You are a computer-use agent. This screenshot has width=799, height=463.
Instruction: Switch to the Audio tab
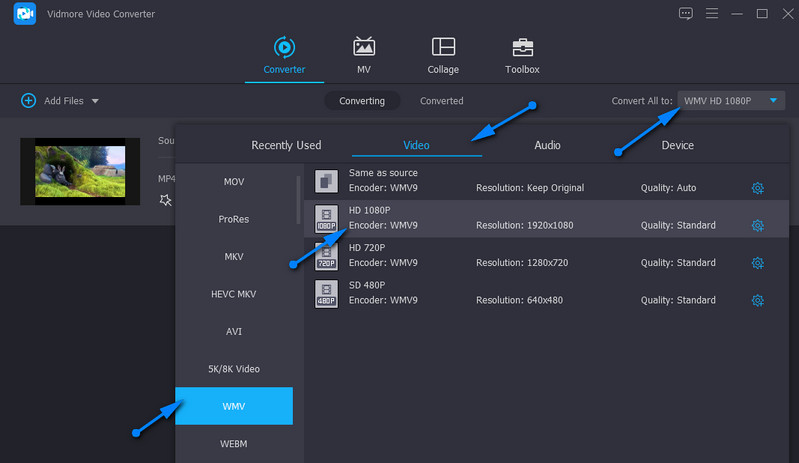pyautogui.click(x=547, y=145)
